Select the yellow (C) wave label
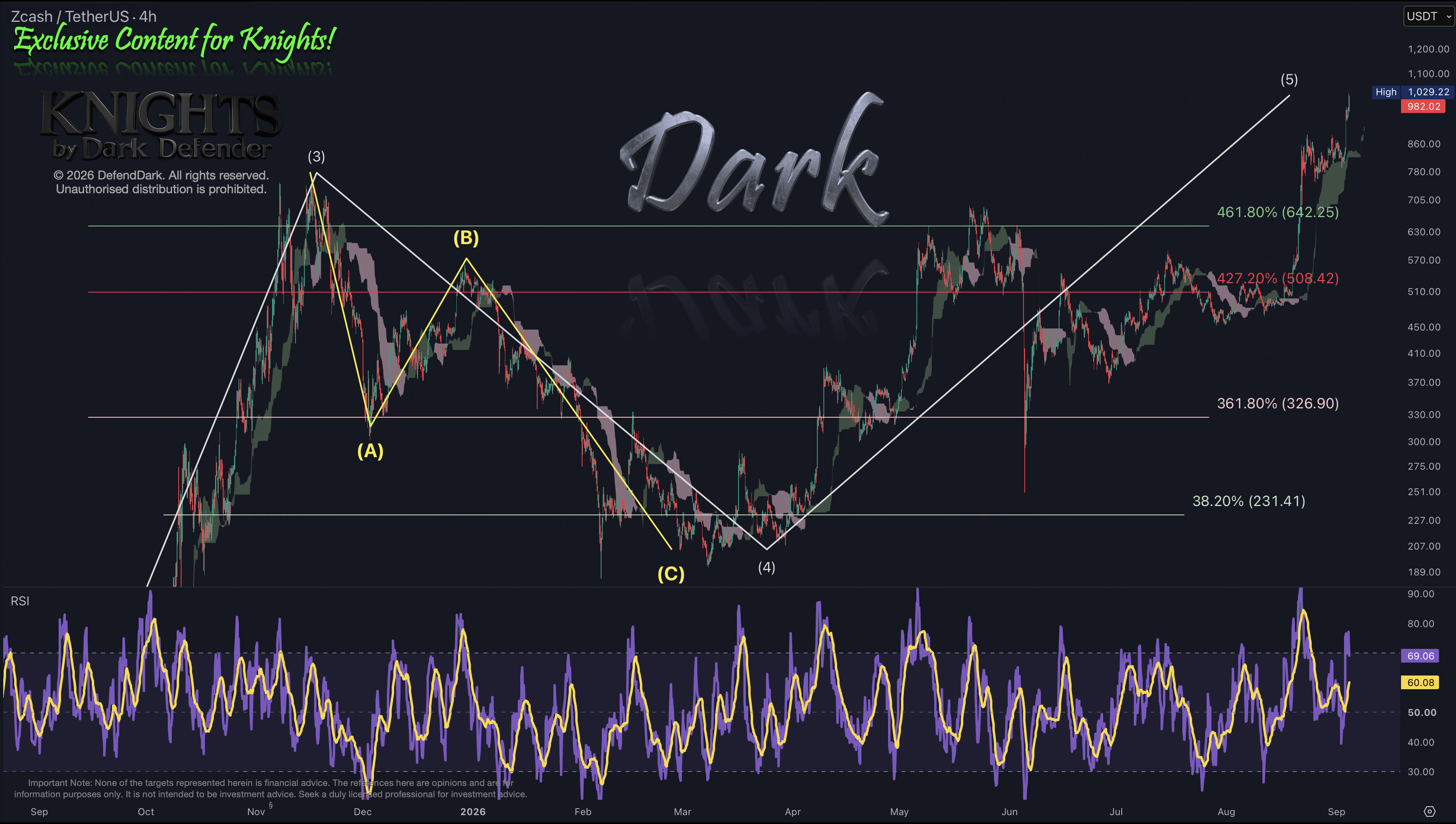 pyautogui.click(x=670, y=574)
